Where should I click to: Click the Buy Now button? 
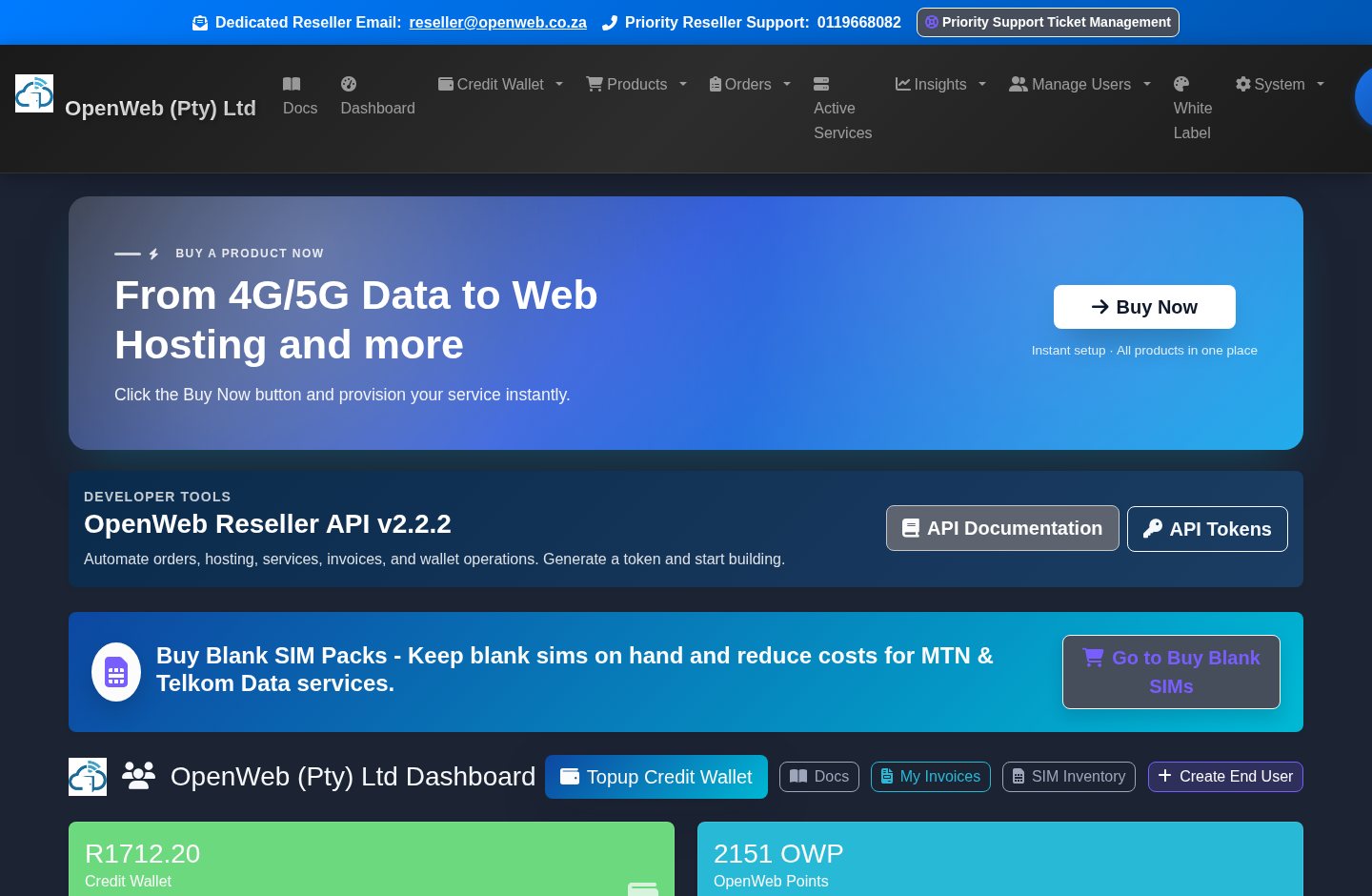[x=1144, y=307]
